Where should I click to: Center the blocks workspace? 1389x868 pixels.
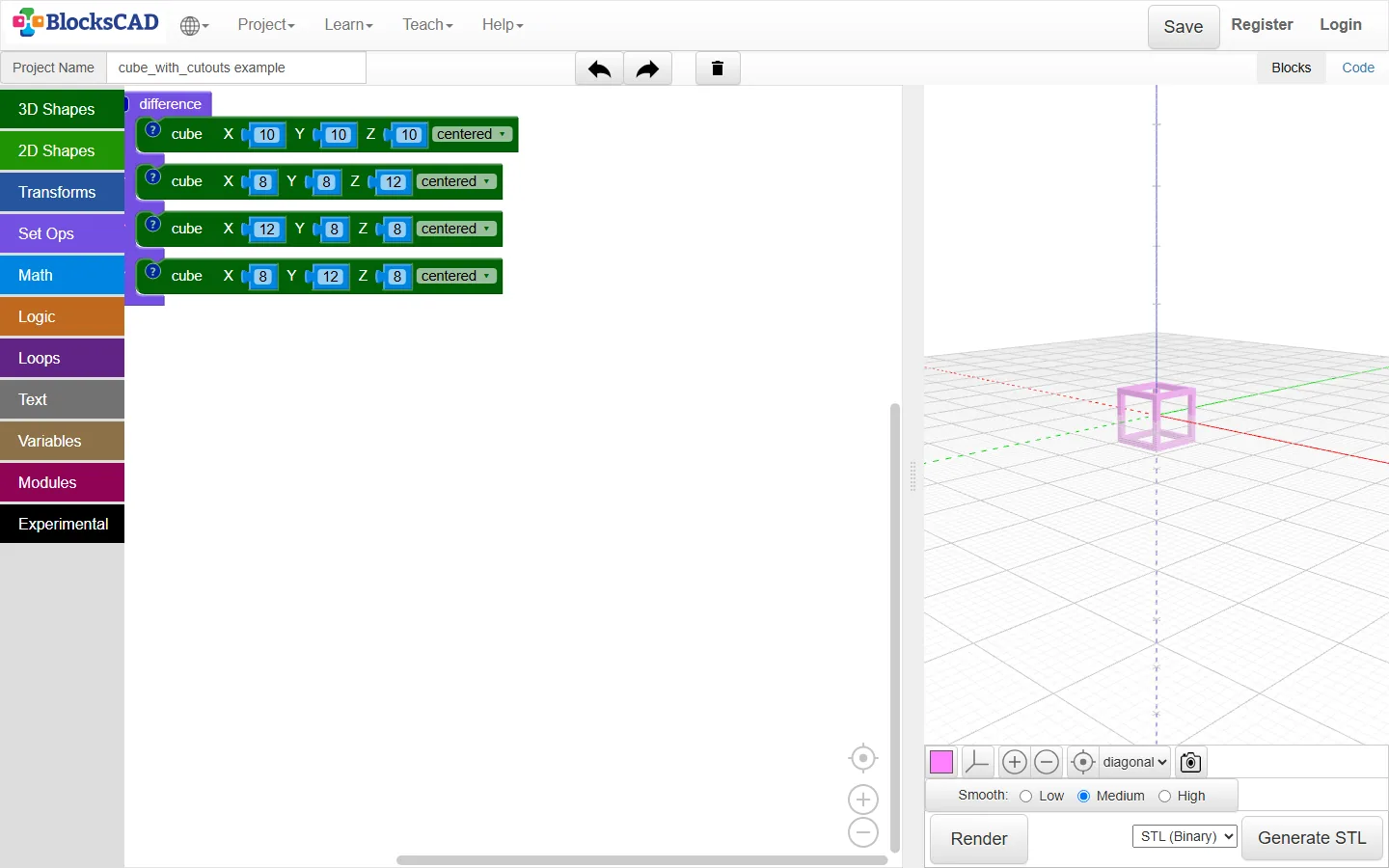863,758
